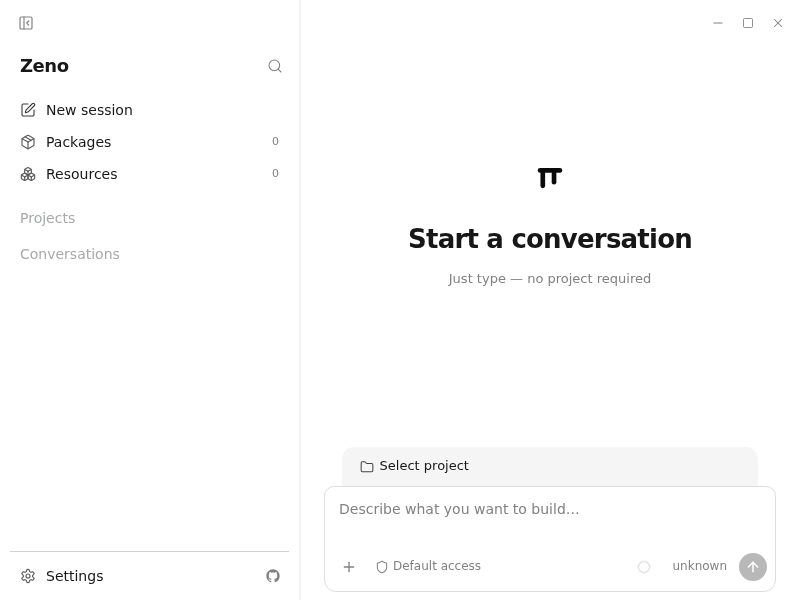The height and width of the screenshot is (600, 800).
Task: Click the status circle next to unknown
Action: pyautogui.click(x=644, y=567)
